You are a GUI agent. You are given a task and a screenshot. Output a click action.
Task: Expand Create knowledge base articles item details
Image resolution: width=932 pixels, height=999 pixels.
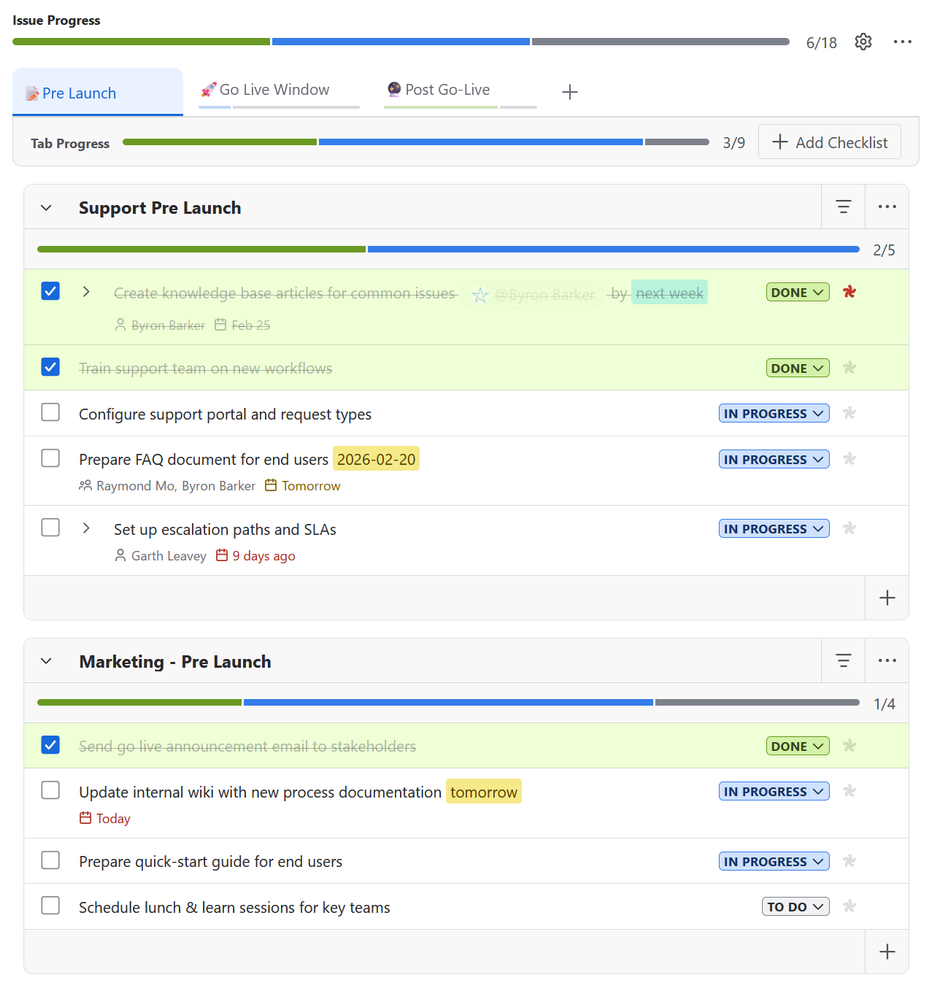[x=86, y=292]
